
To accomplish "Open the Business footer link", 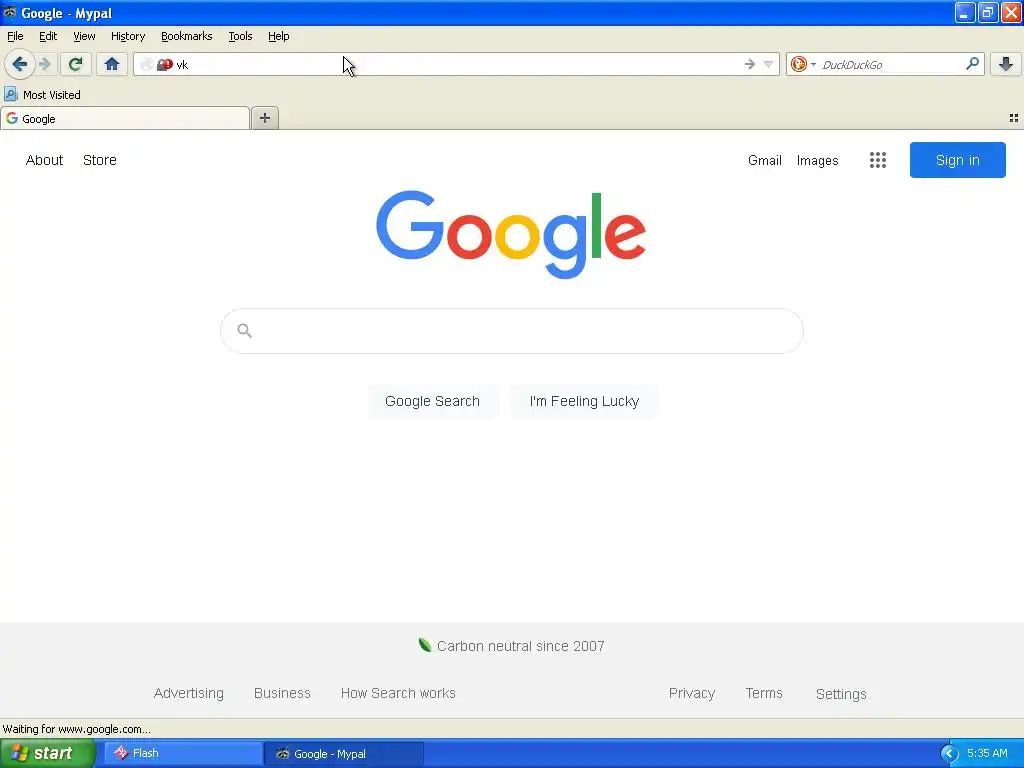I will pos(282,693).
